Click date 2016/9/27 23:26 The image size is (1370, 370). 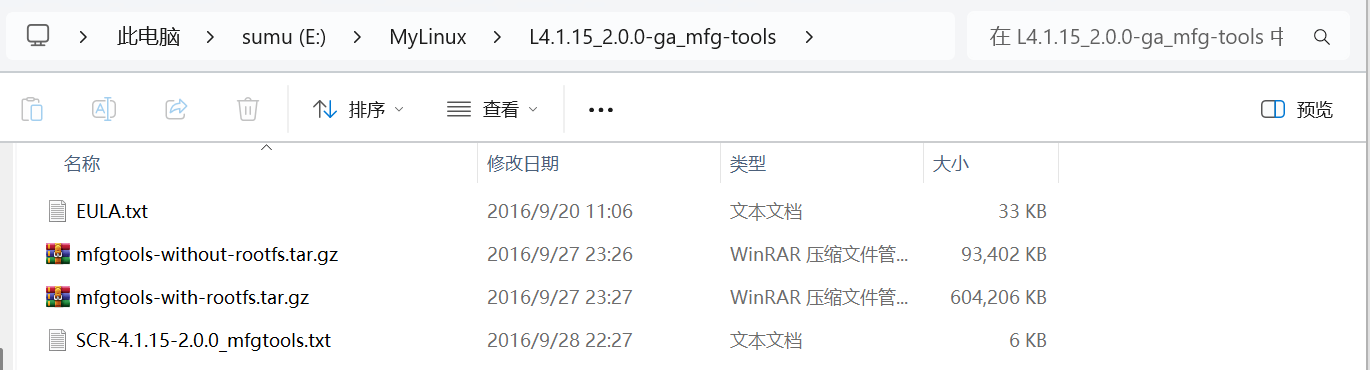pos(560,254)
